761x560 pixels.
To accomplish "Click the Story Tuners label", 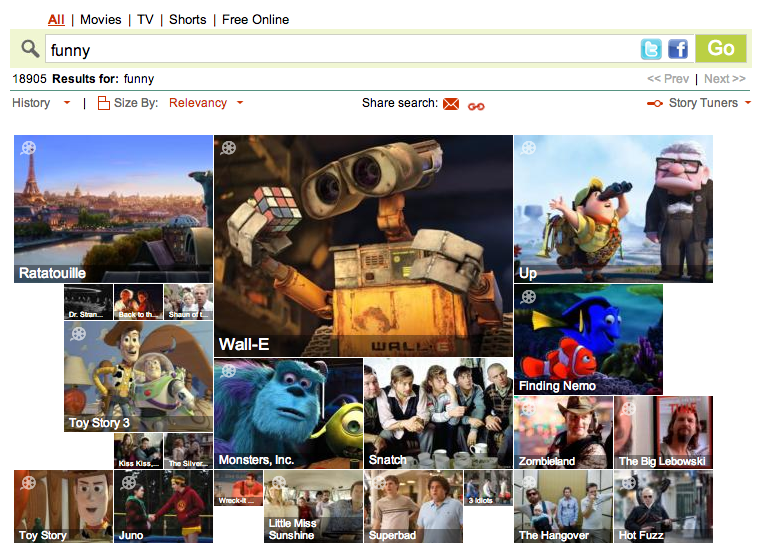I will click(x=703, y=103).
